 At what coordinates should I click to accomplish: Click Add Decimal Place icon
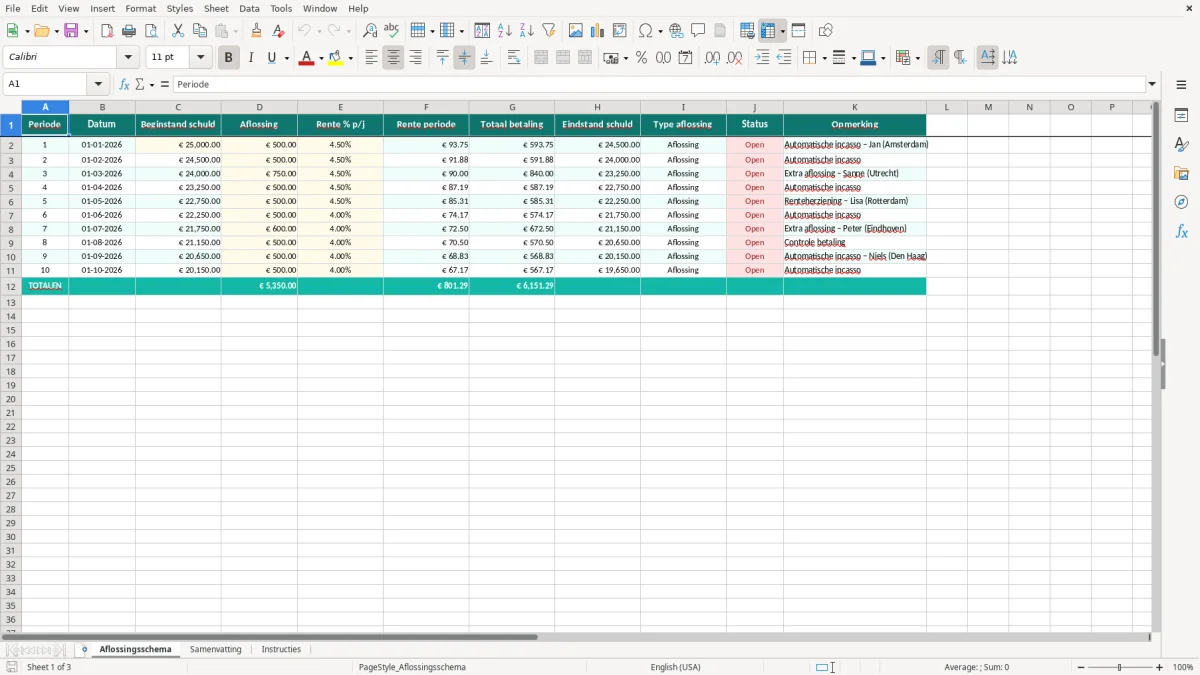click(x=712, y=58)
